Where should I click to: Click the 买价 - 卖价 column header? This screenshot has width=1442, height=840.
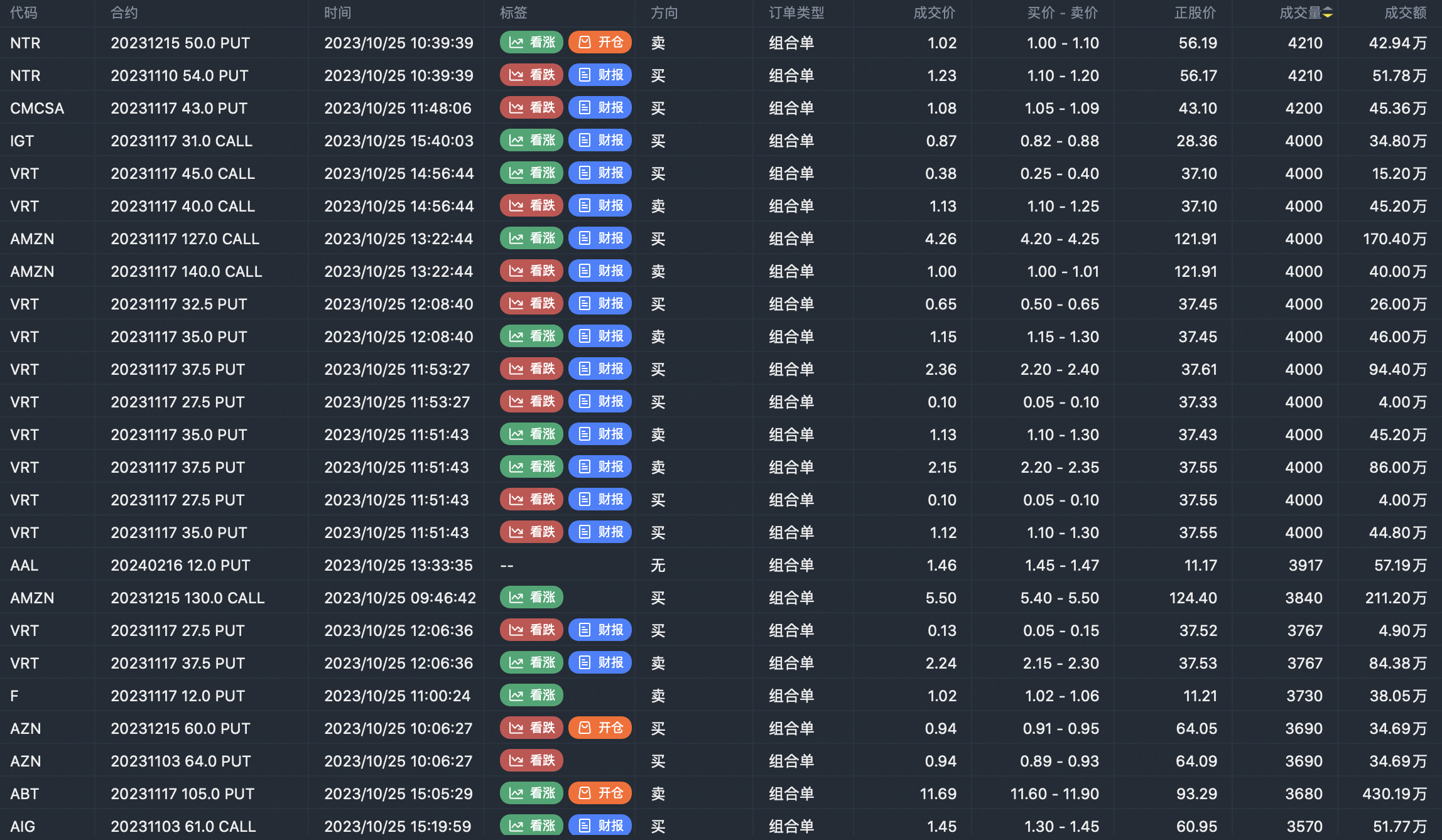pos(1063,13)
